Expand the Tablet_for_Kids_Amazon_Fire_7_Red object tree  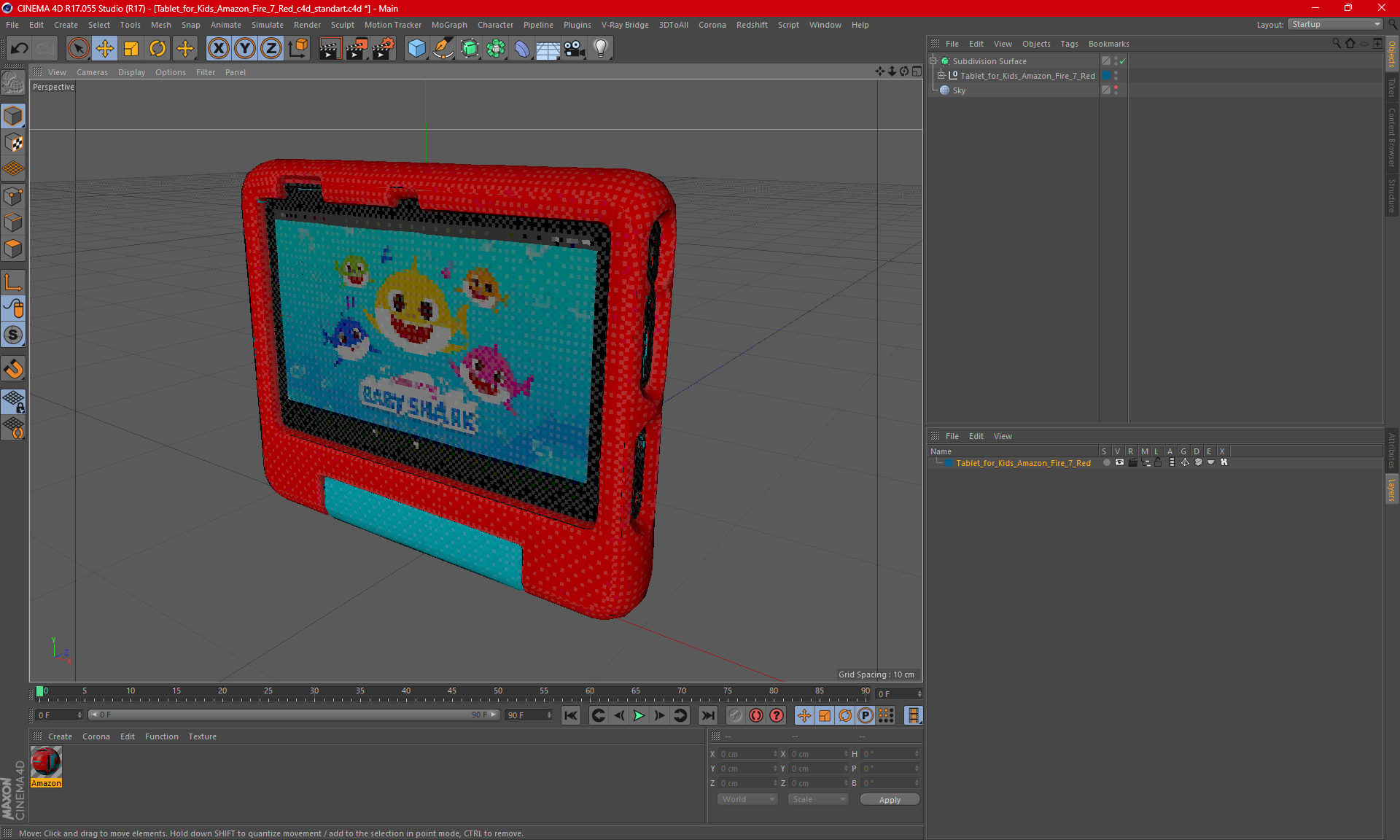coord(941,76)
